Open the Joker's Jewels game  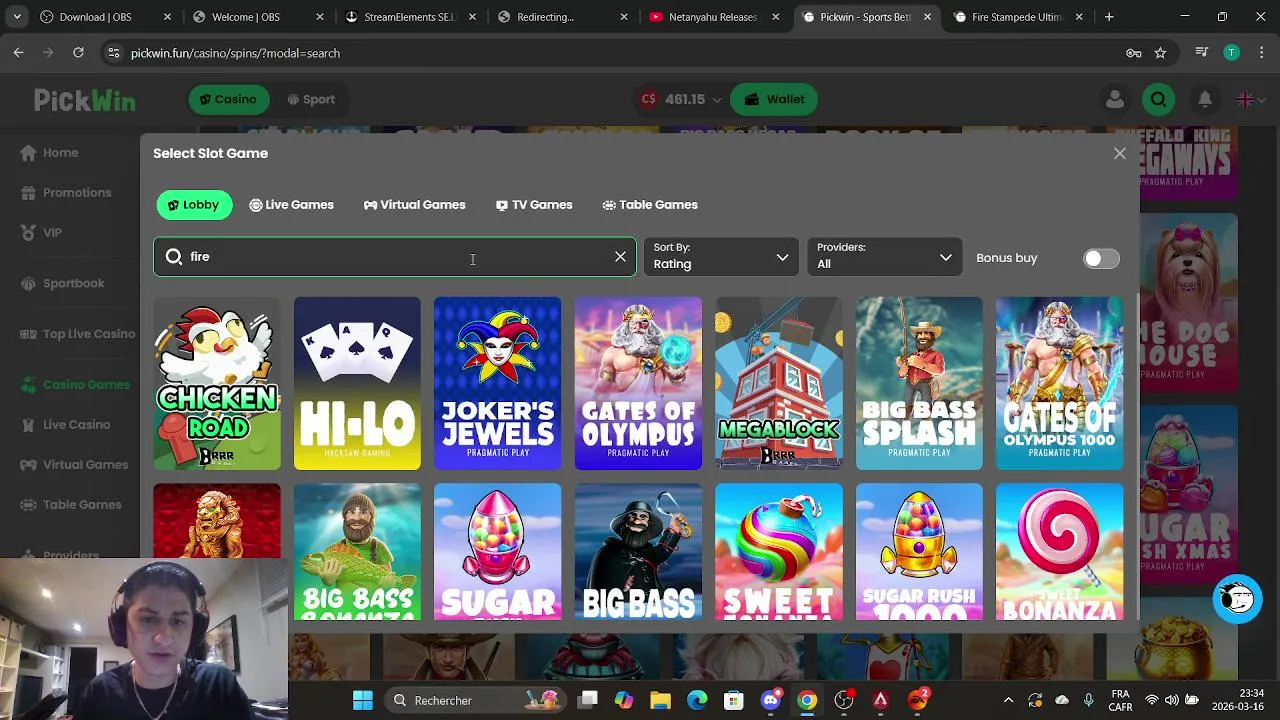[x=497, y=383]
